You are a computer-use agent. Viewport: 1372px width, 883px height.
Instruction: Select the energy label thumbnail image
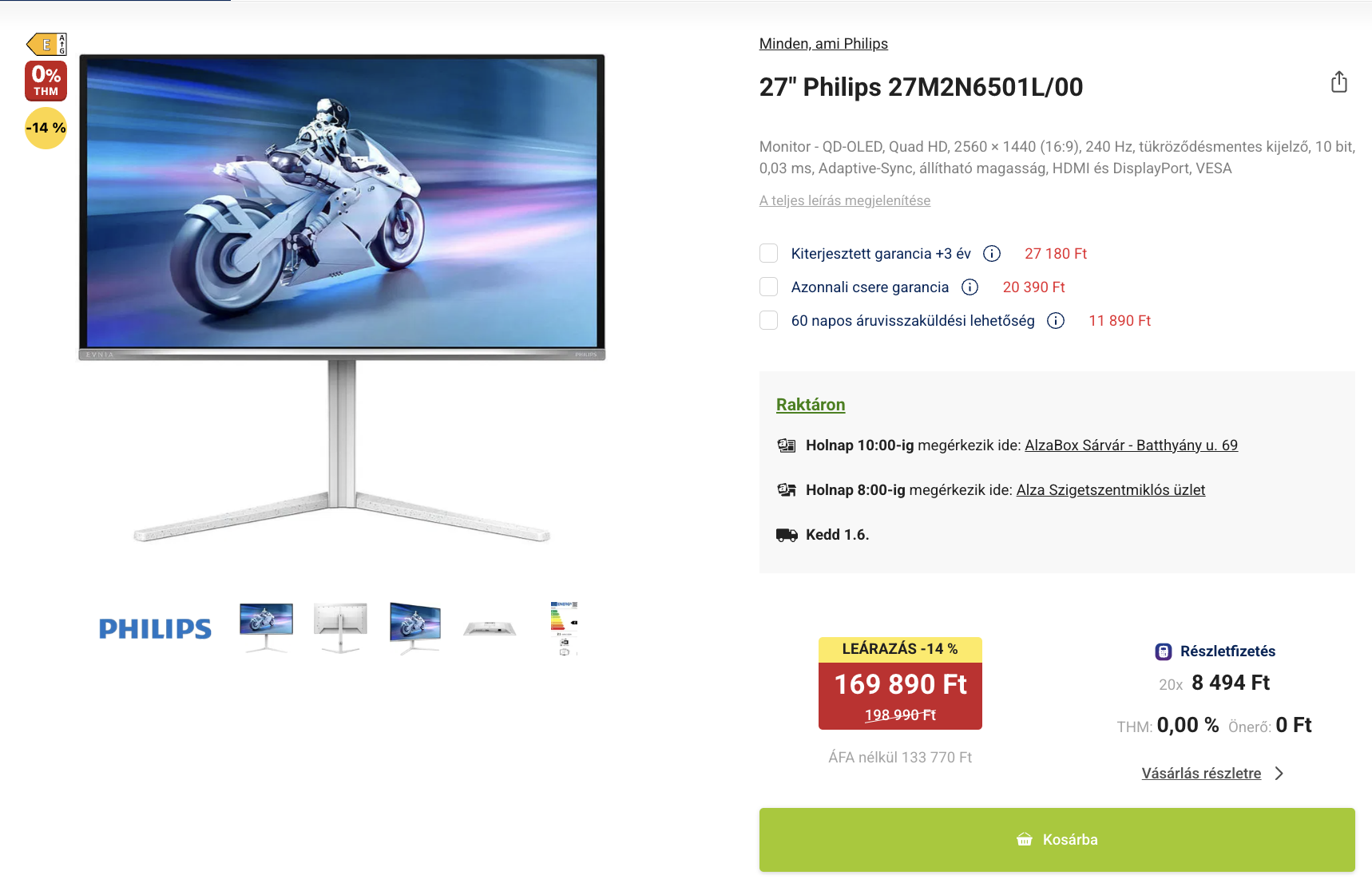click(x=564, y=628)
